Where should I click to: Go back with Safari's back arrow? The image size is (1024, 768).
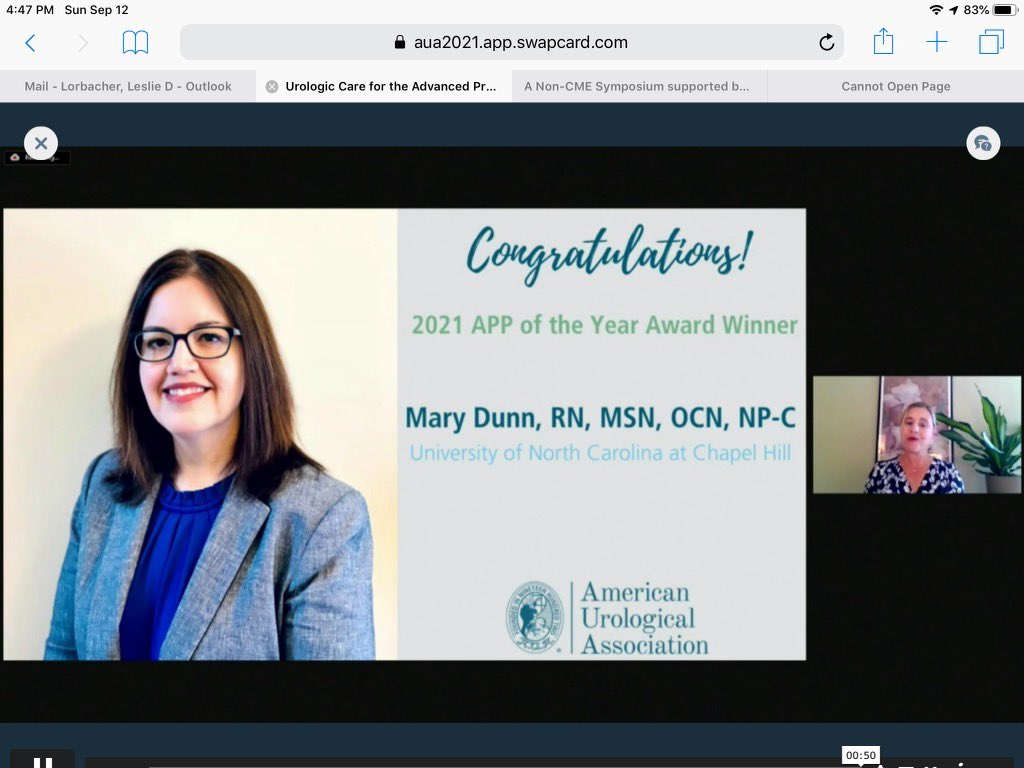pyautogui.click(x=30, y=43)
